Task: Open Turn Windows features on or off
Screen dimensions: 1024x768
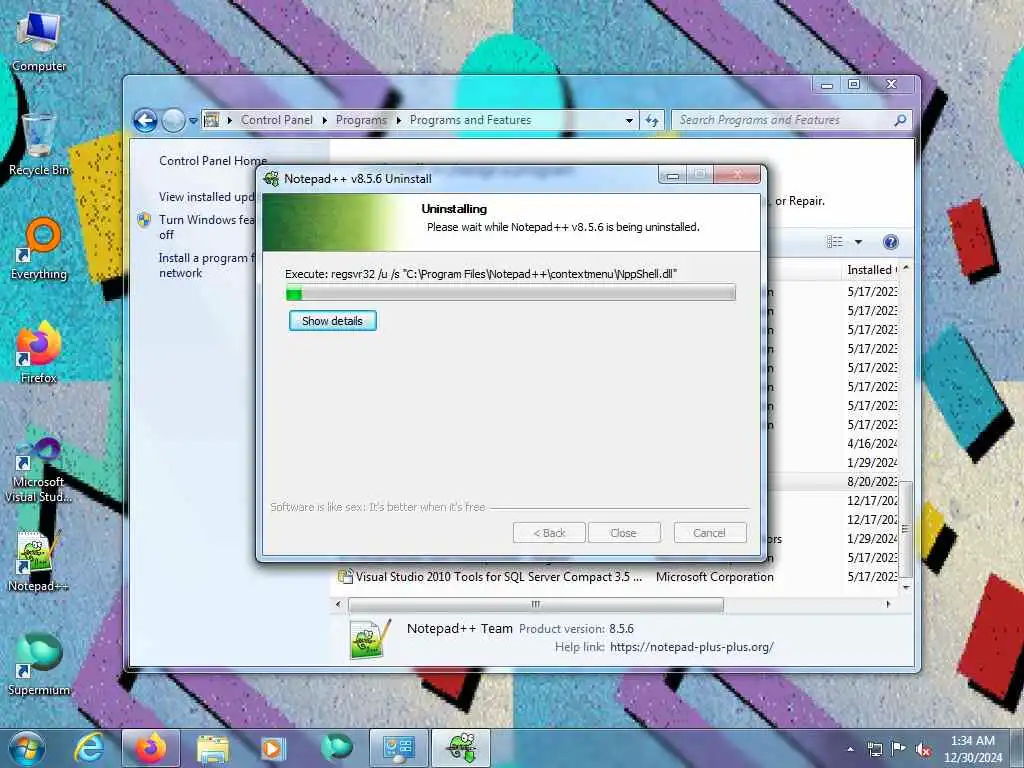Action: pos(206,227)
